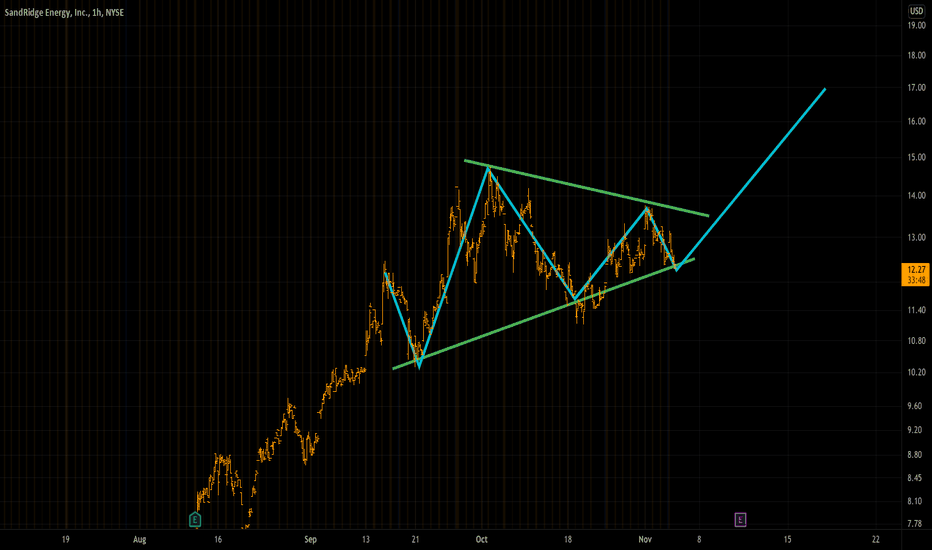Click the 15.00 price axis label
This screenshot has width=932, height=550.
(x=917, y=158)
